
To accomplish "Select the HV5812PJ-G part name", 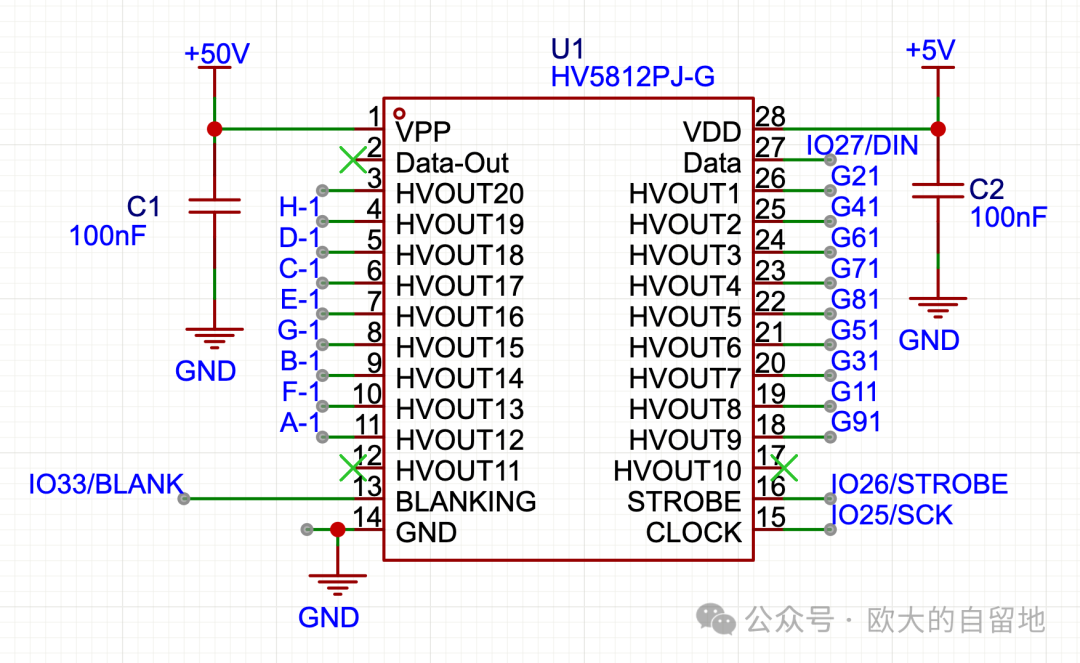I will pos(632,76).
